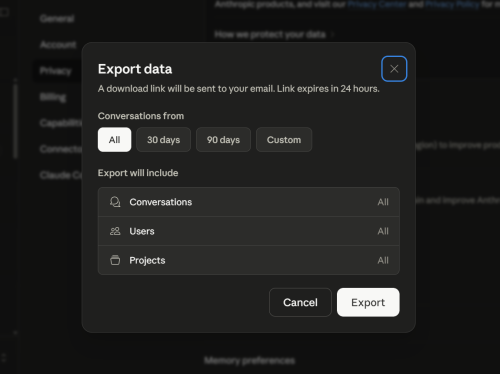The height and width of the screenshot is (374, 500).
Task: Click the 'Conversations from' label
Action: [x=141, y=116]
